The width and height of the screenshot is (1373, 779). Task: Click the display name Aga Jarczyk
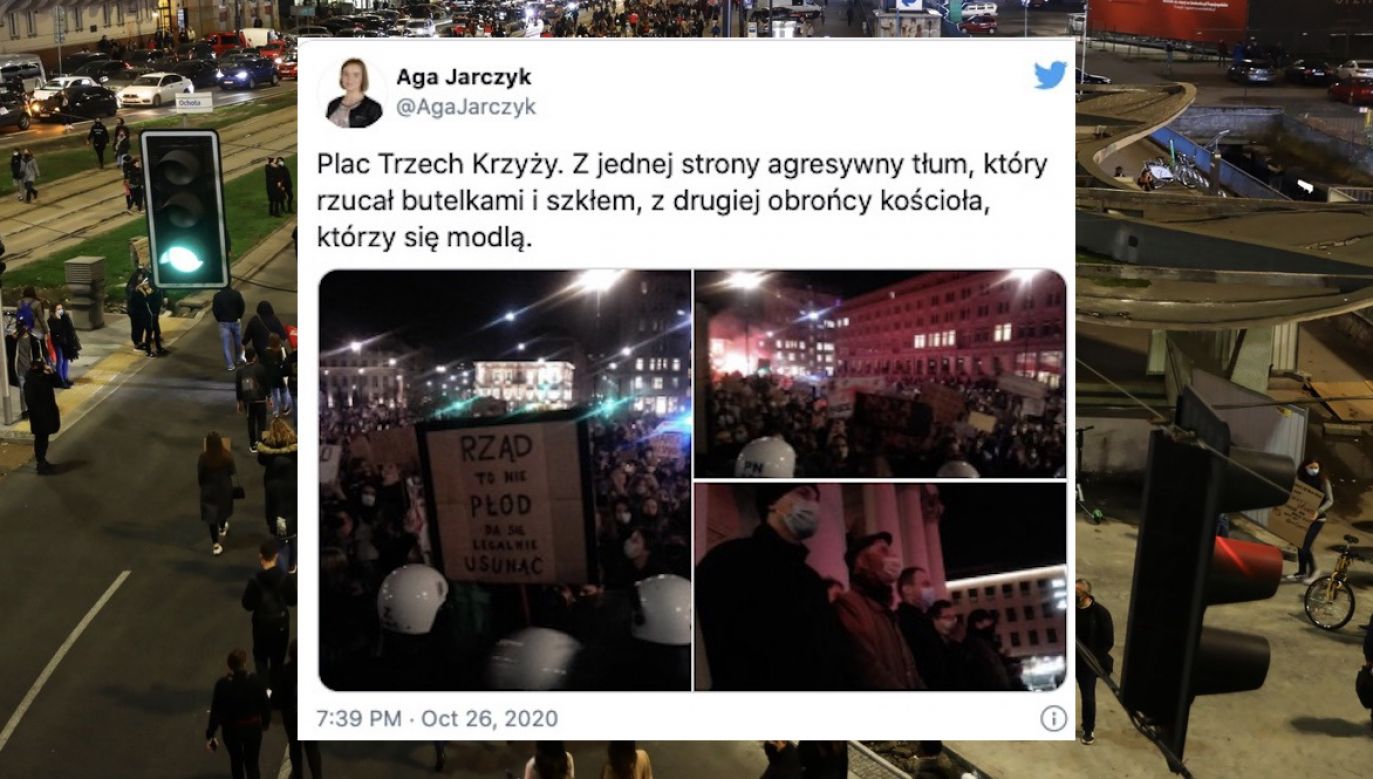tap(464, 77)
